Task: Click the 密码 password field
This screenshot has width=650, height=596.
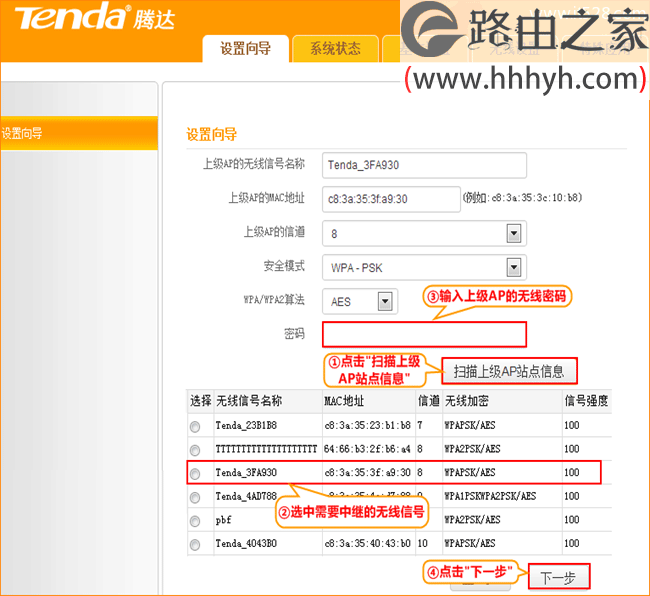Action: tap(424, 334)
